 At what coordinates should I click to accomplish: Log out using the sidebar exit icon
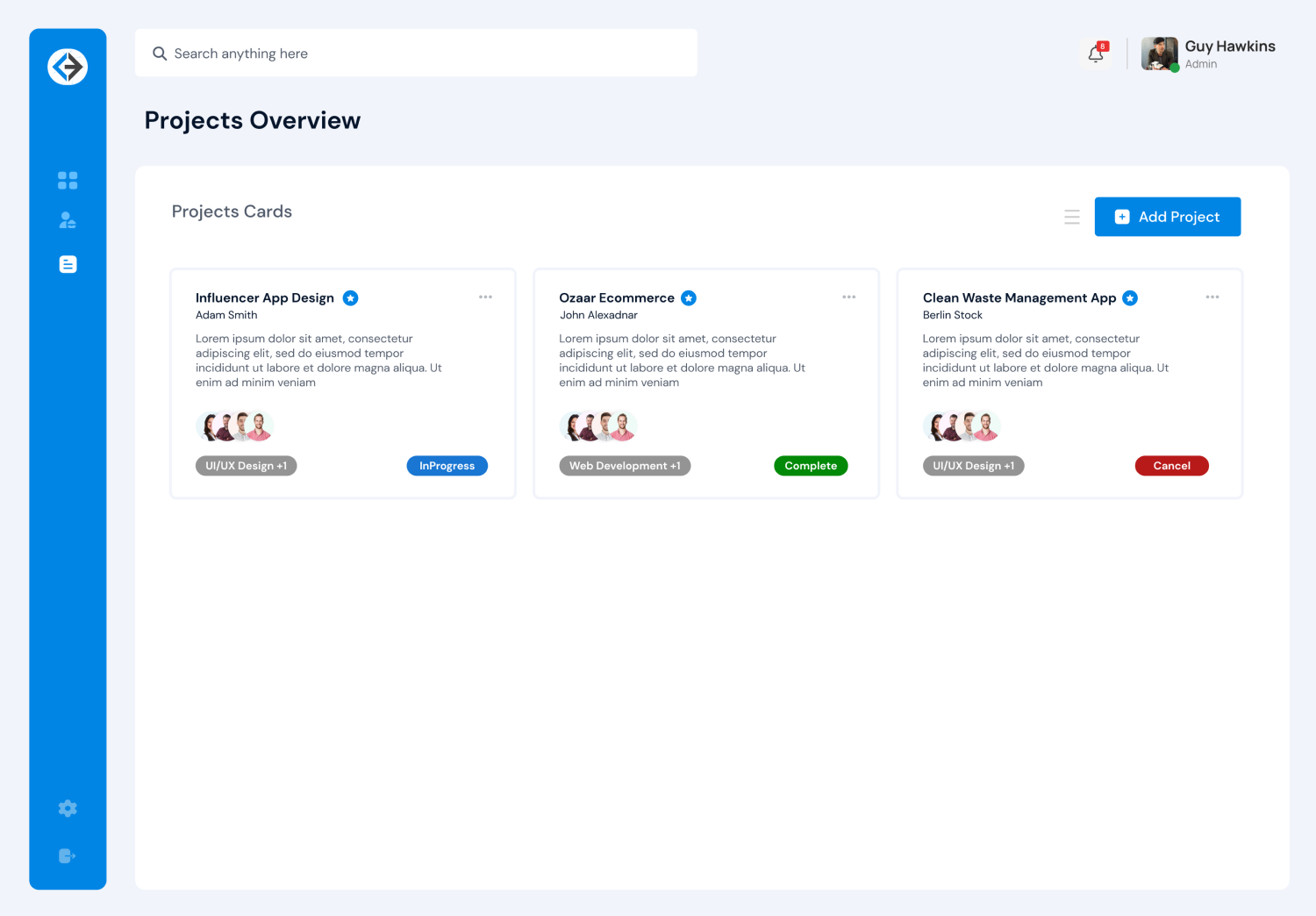pos(67,855)
